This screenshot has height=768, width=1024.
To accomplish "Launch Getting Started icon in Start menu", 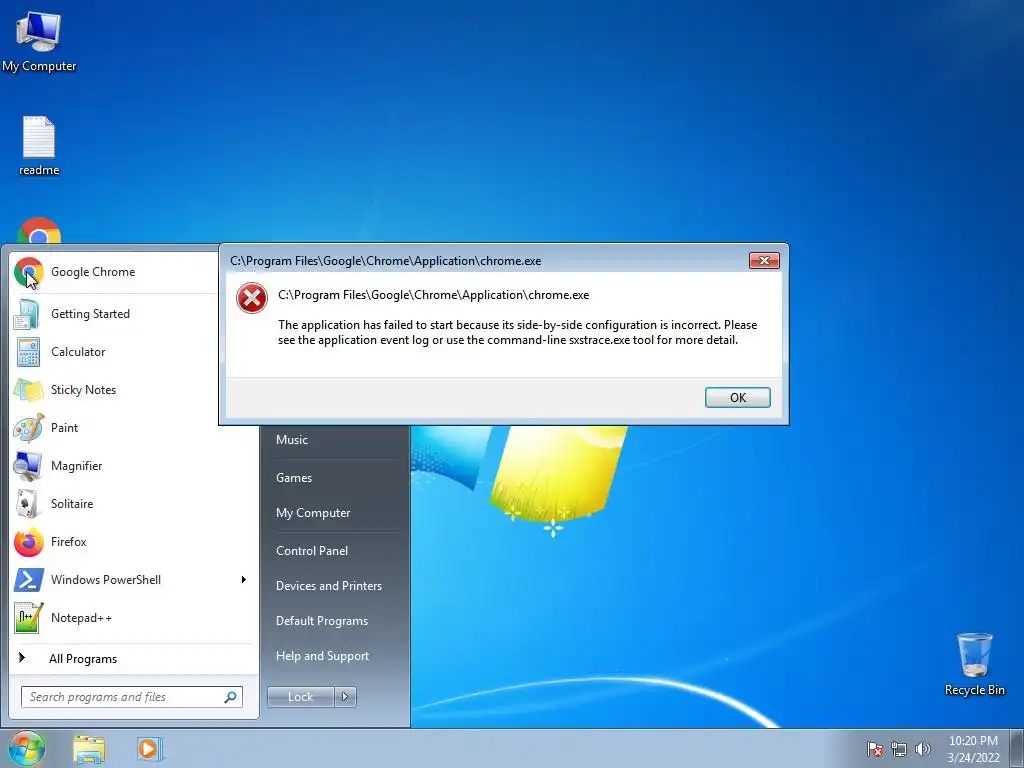I will pyautogui.click(x=28, y=314).
